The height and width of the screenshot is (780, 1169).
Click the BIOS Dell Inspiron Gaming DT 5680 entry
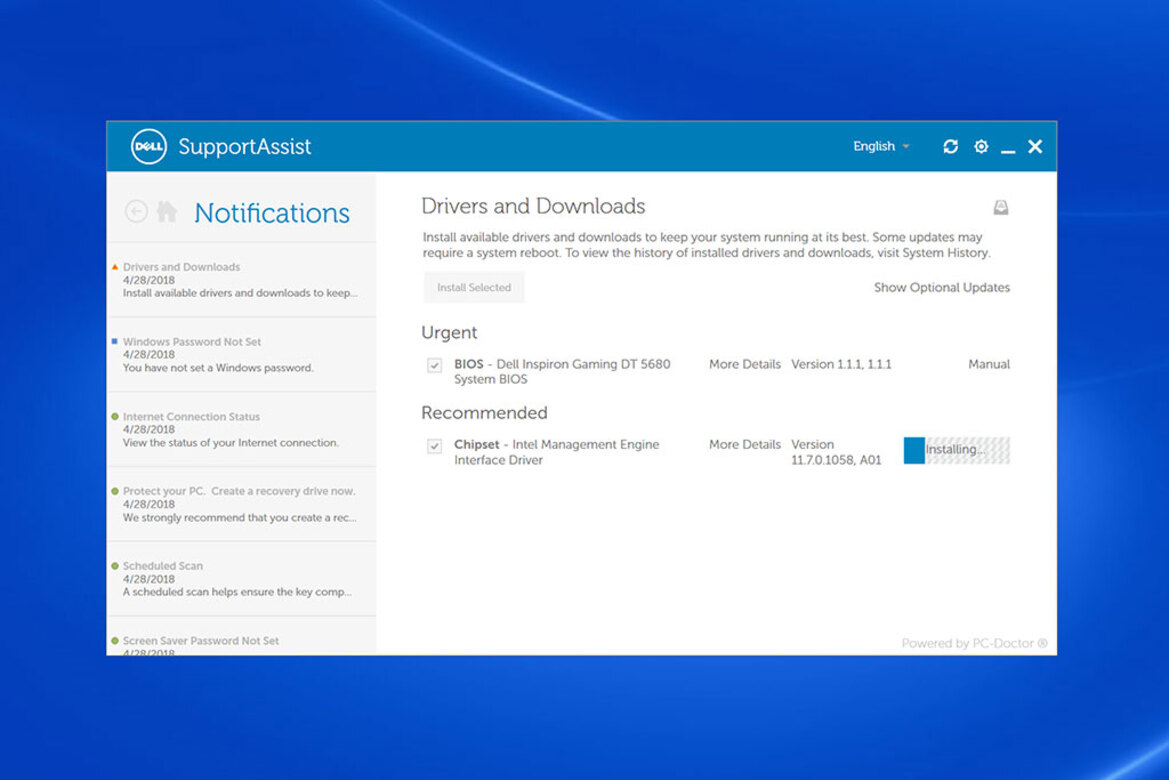click(562, 371)
